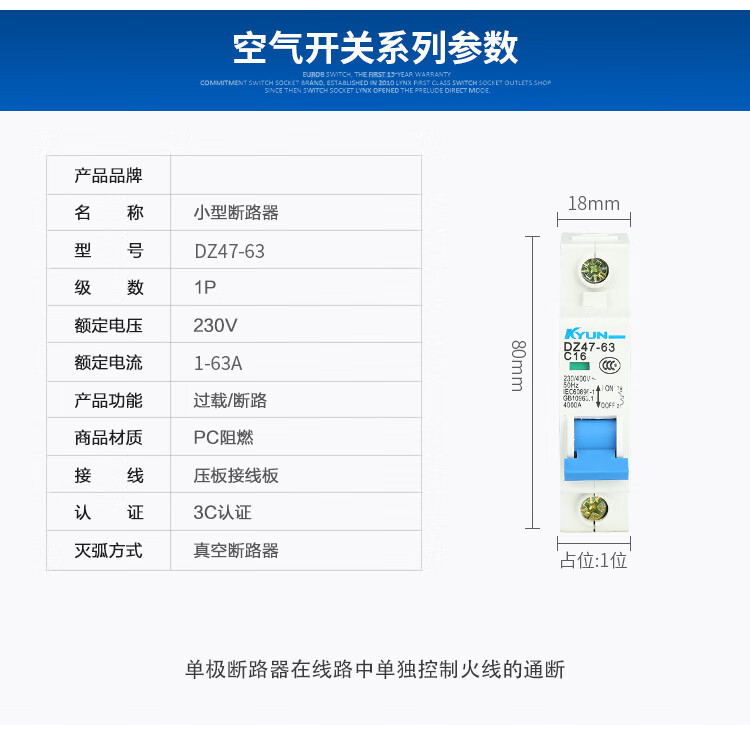Select the 小型断路器 name value cell

pyautogui.click(x=236, y=213)
